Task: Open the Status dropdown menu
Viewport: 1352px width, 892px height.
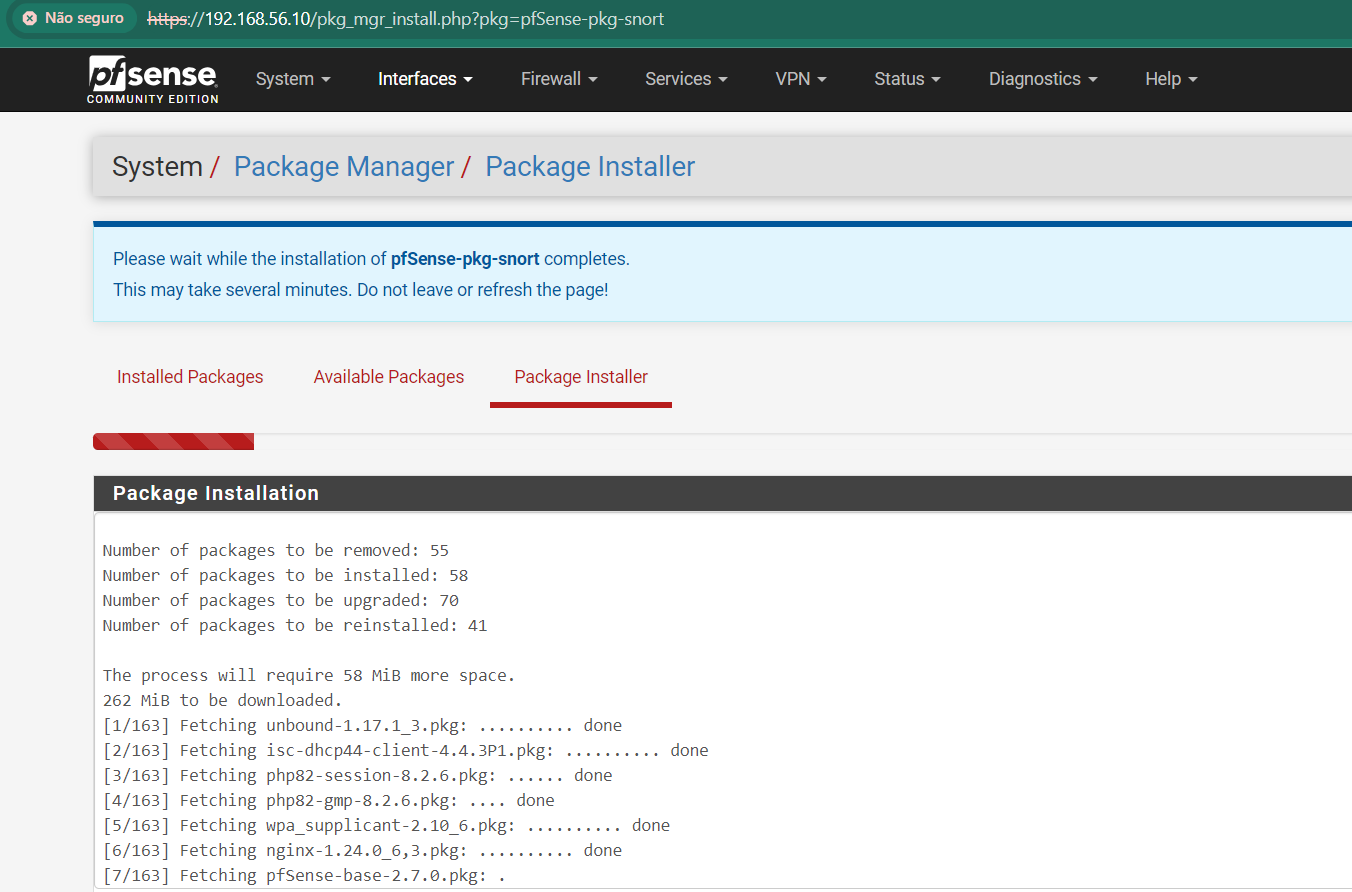Action: (x=907, y=79)
